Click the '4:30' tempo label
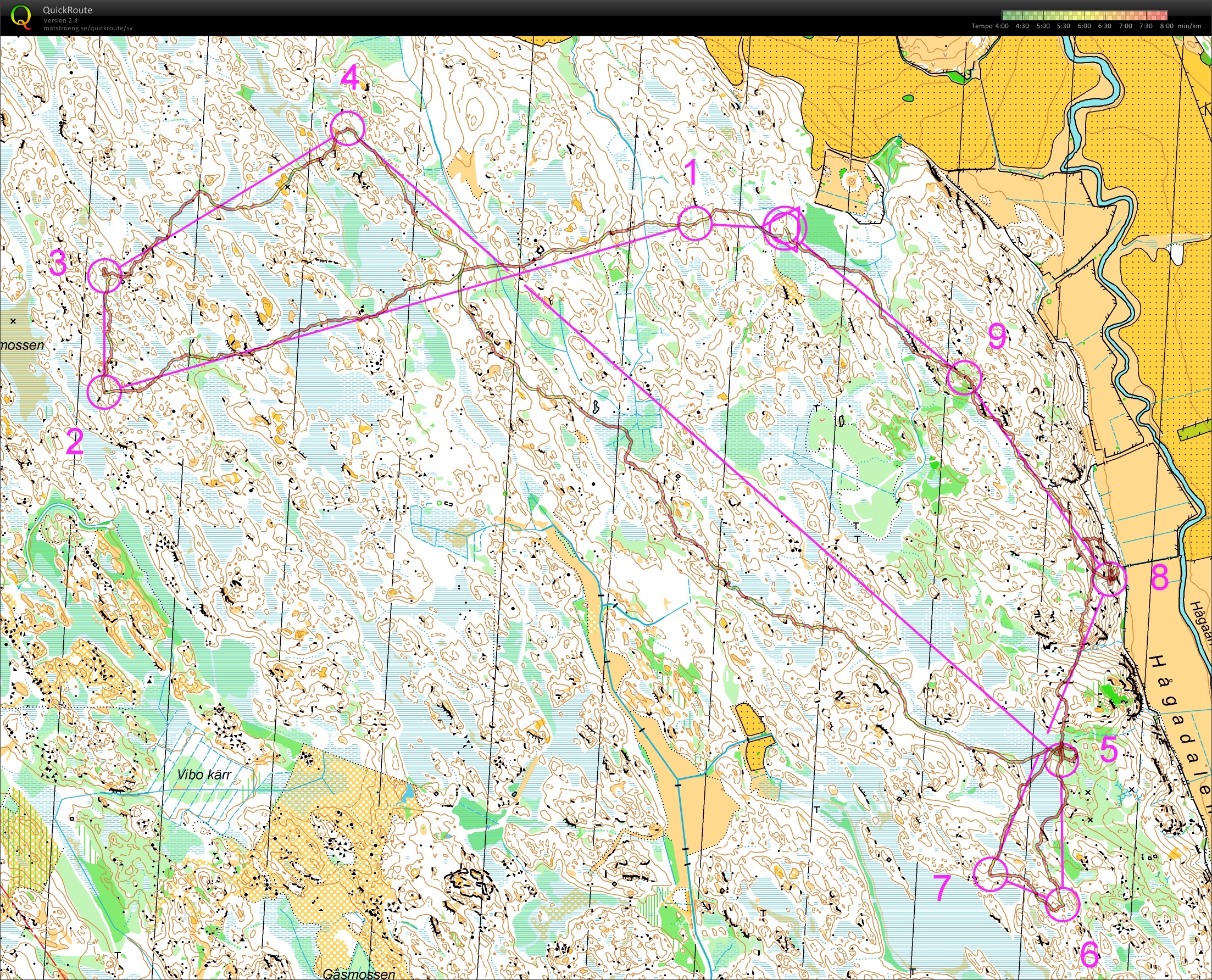This screenshot has width=1212, height=980. coord(1022,26)
